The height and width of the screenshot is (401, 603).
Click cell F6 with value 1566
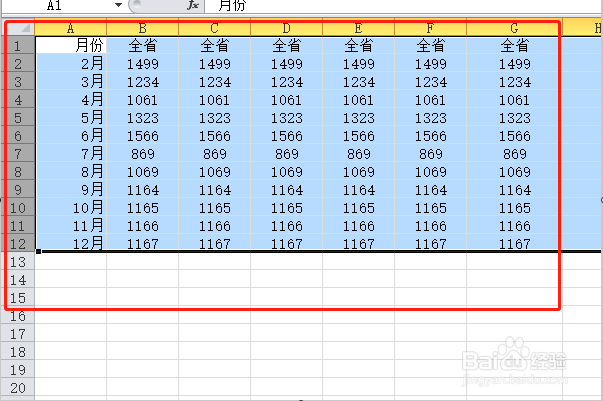tap(430, 135)
